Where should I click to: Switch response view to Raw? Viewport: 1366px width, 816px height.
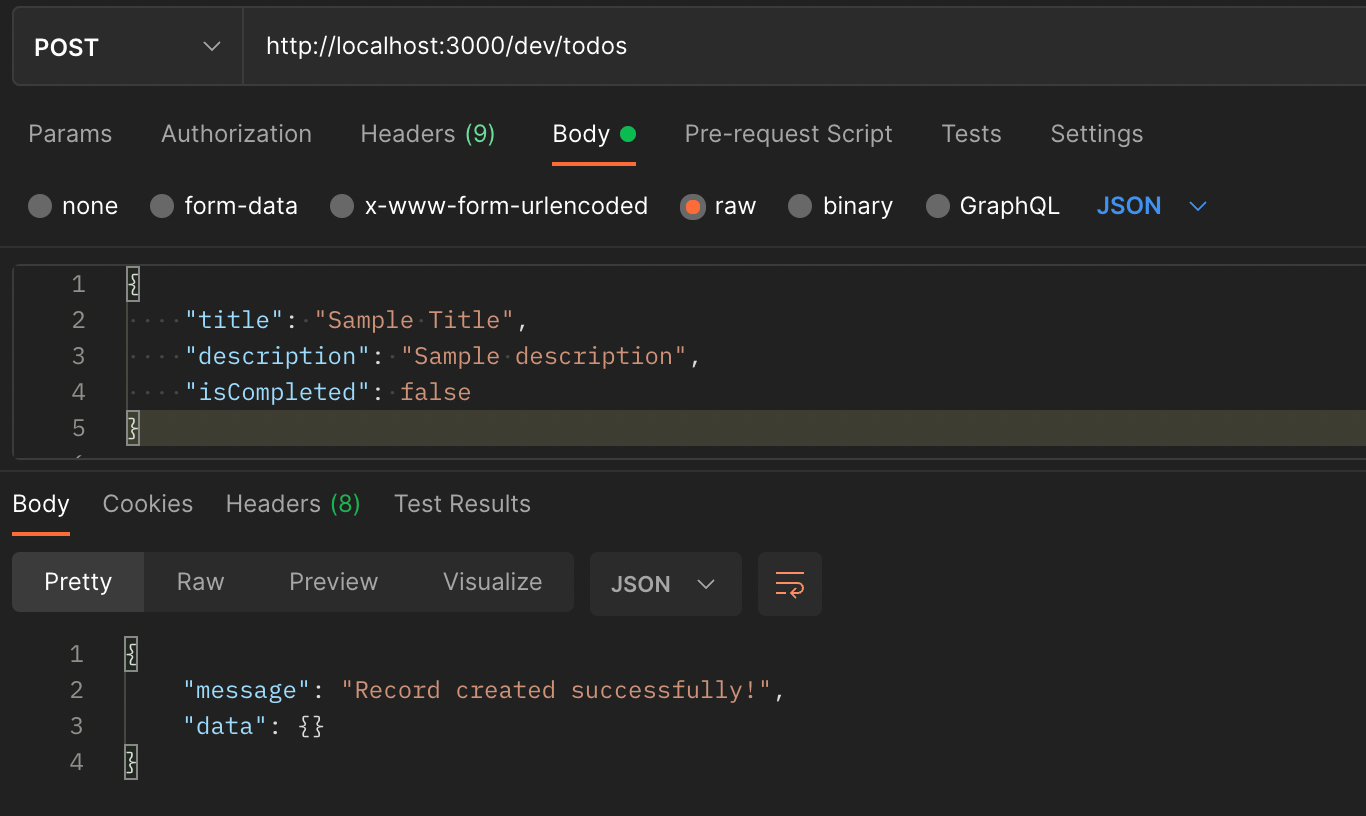[x=201, y=582]
